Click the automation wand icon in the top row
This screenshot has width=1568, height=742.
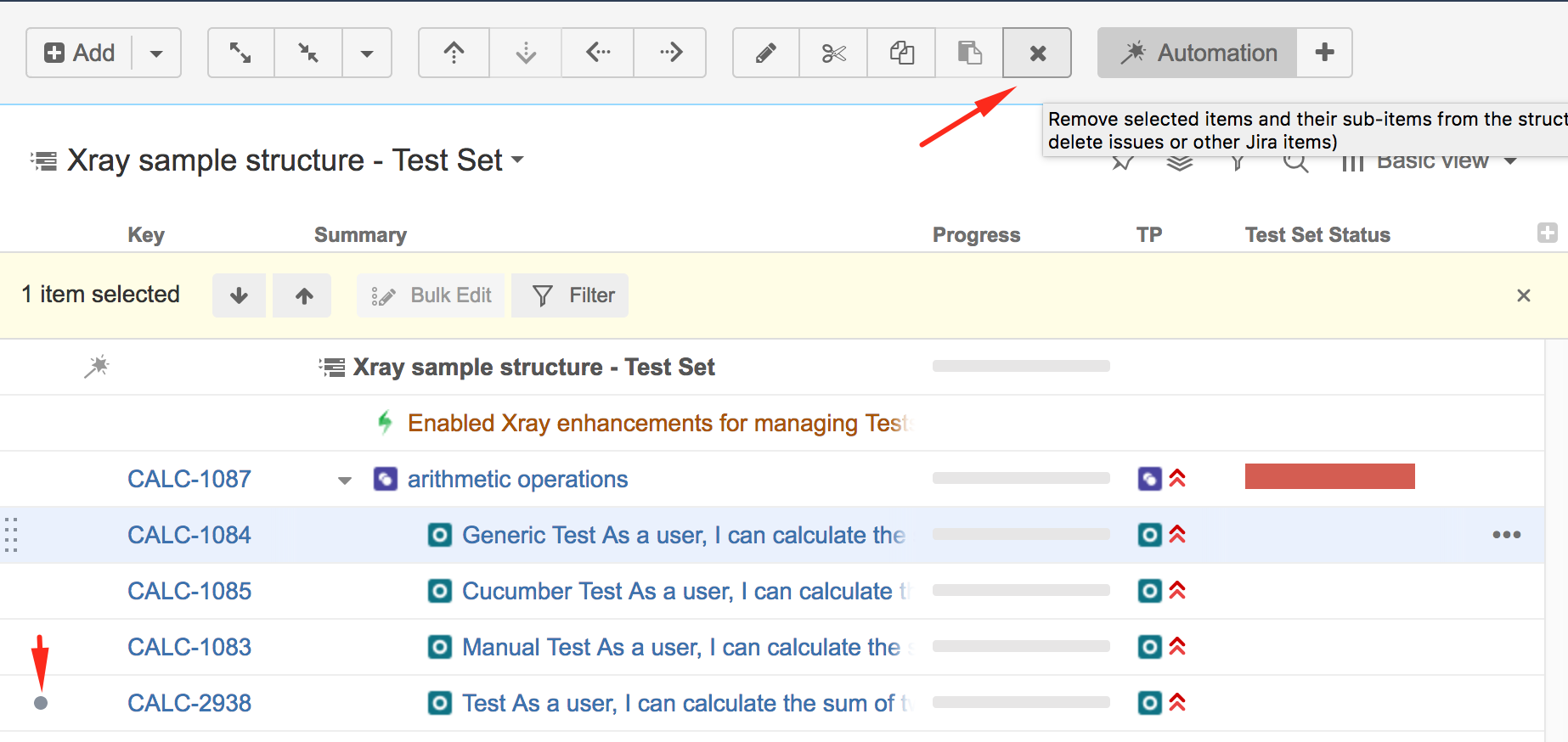(x=97, y=367)
